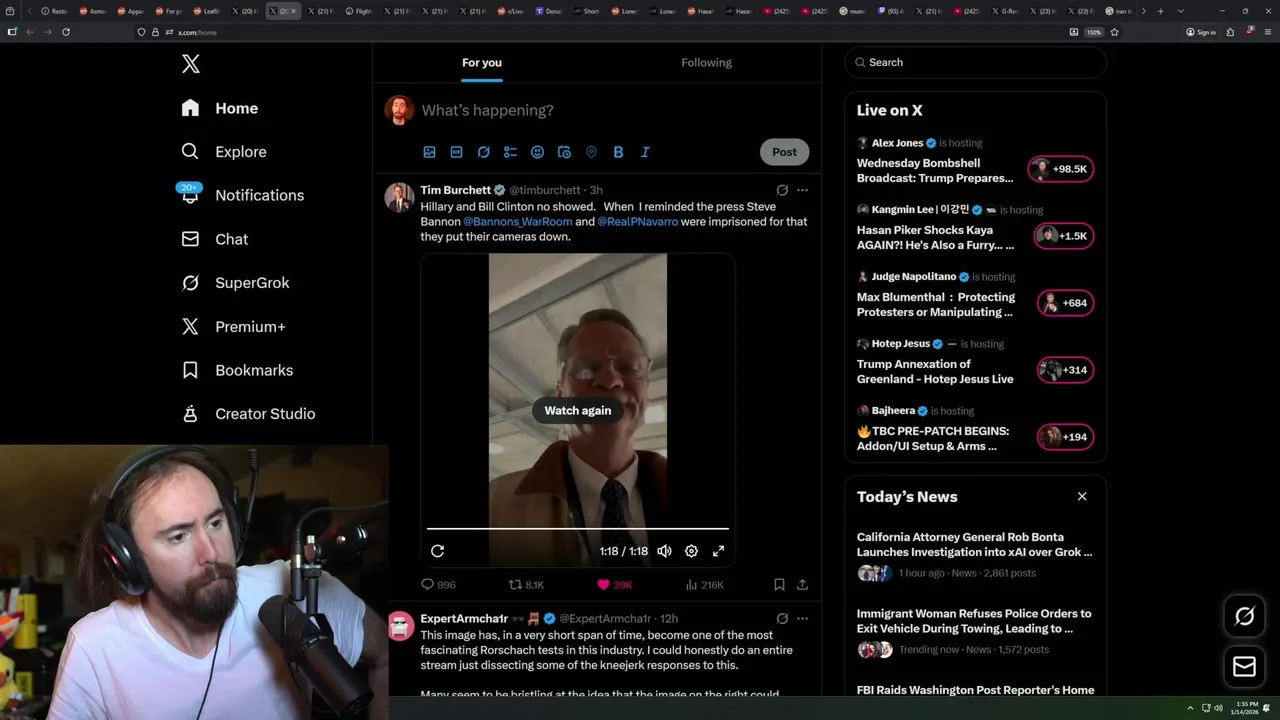Image resolution: width=1280 pixels, height=720 pixels.
Task: Click browser Sign in button
Action: pyautogui.click(x=1201, y=32)
